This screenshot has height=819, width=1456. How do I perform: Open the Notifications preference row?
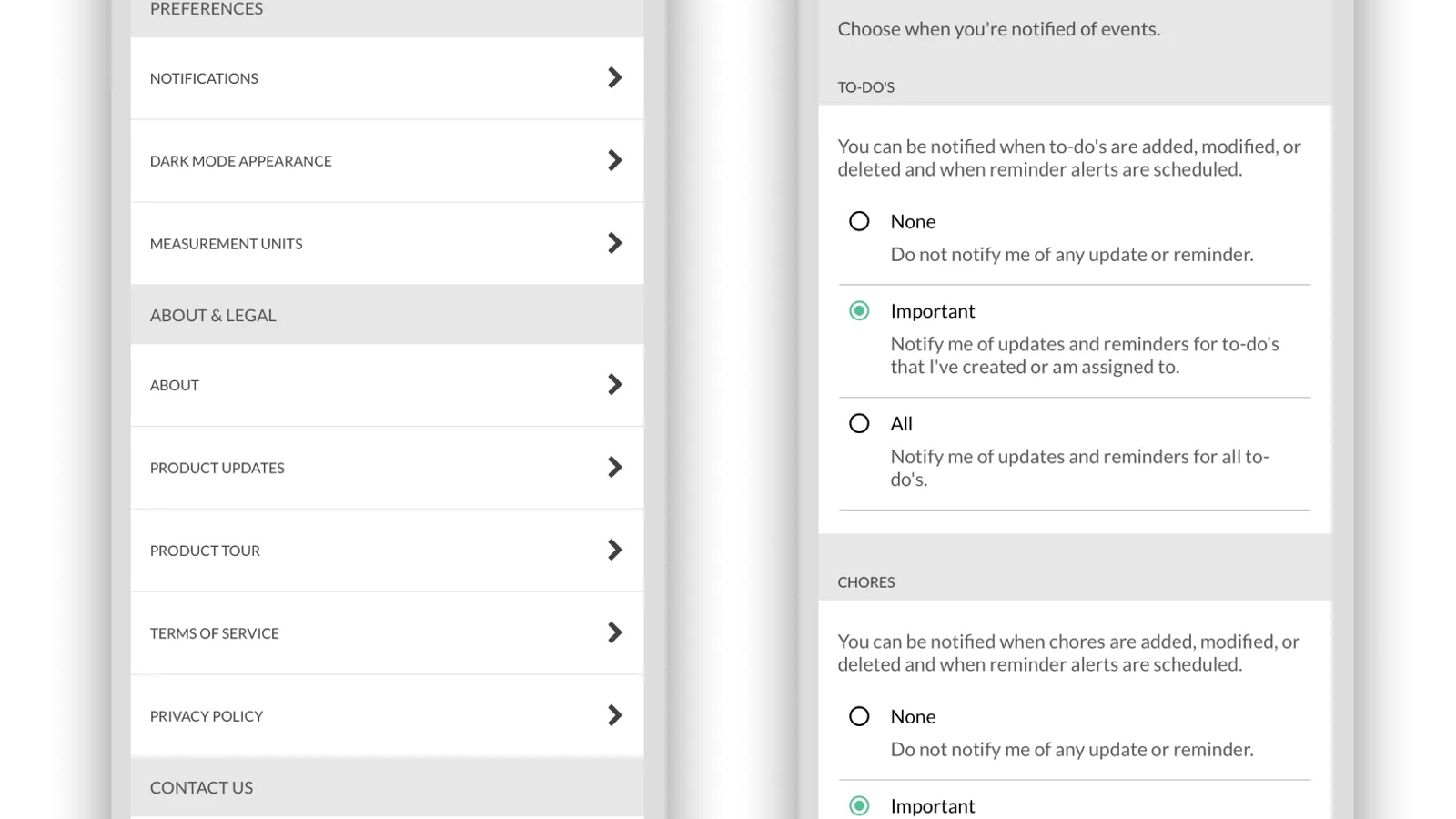tap(387, 78)
